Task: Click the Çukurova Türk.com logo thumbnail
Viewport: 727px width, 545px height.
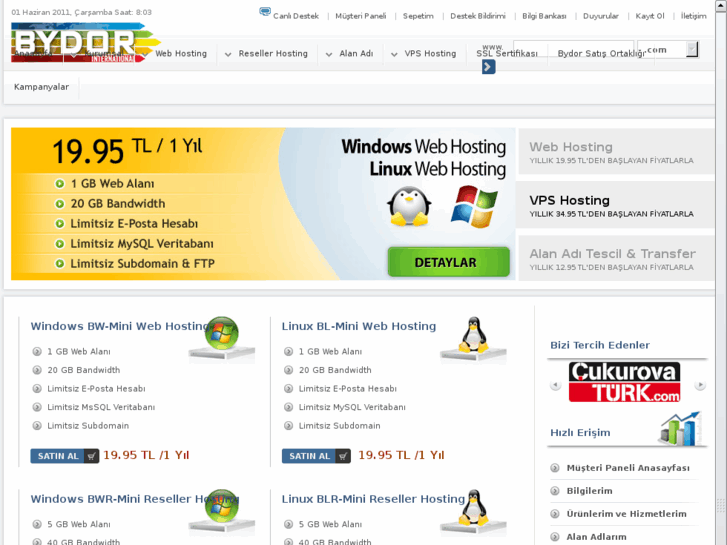Action: coord(625,382)
